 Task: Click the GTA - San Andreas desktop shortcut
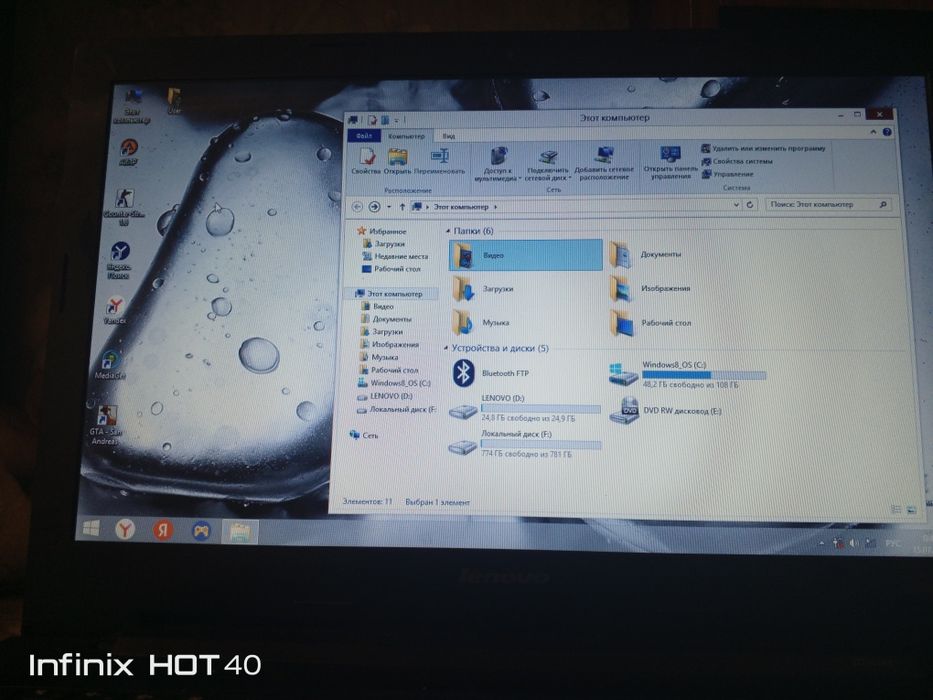coord(106,425)
